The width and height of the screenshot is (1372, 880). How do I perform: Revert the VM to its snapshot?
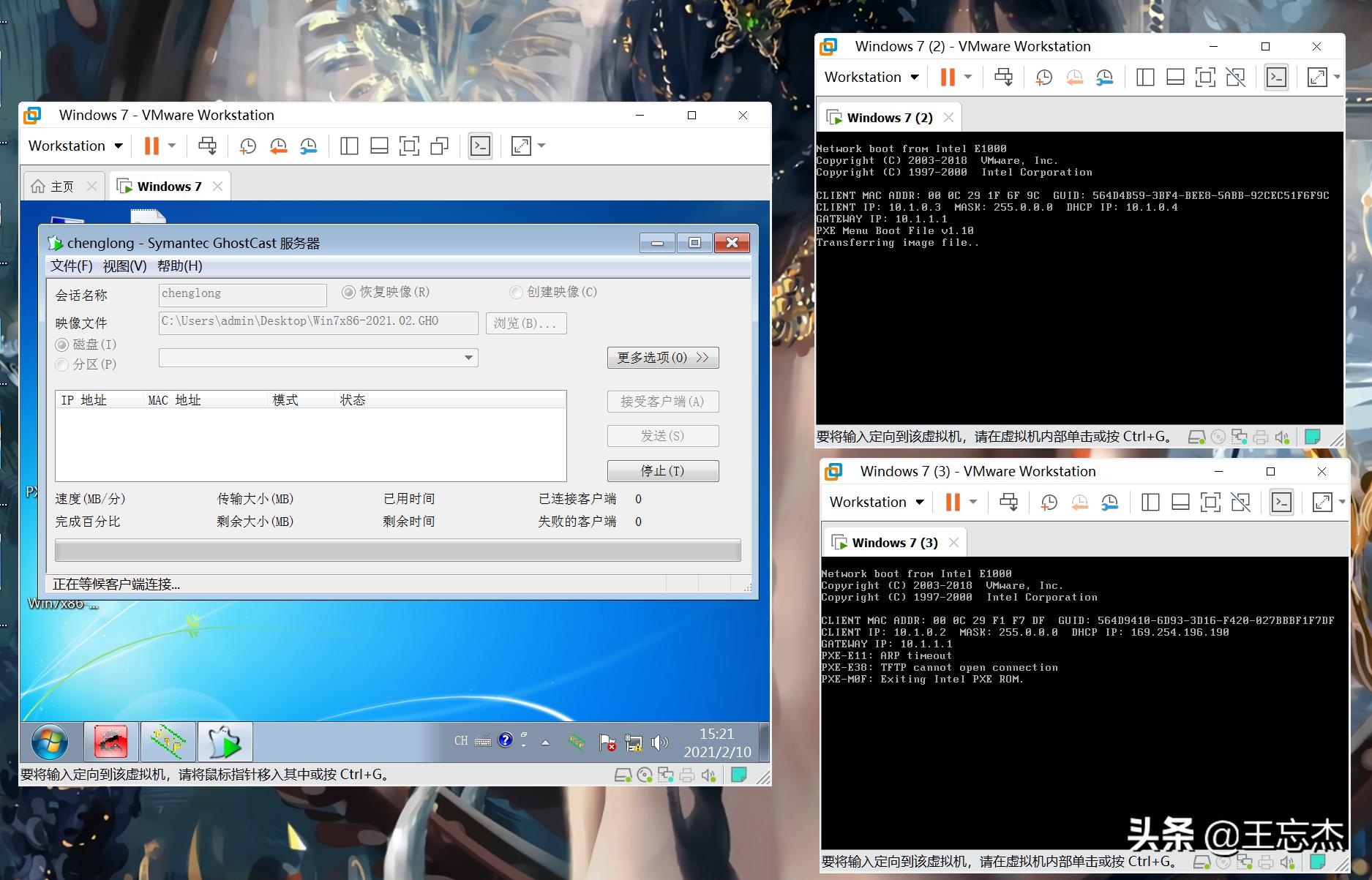pyautogui.click(x=278, y=146)
